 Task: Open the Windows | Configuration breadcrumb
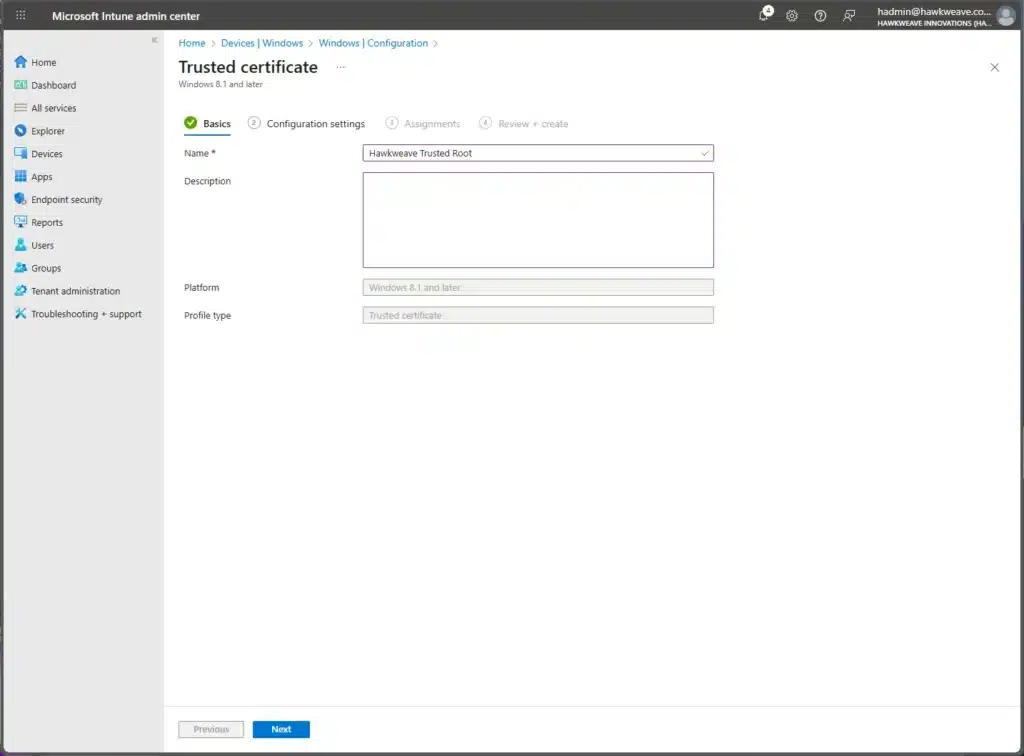(x=373, y=43)
